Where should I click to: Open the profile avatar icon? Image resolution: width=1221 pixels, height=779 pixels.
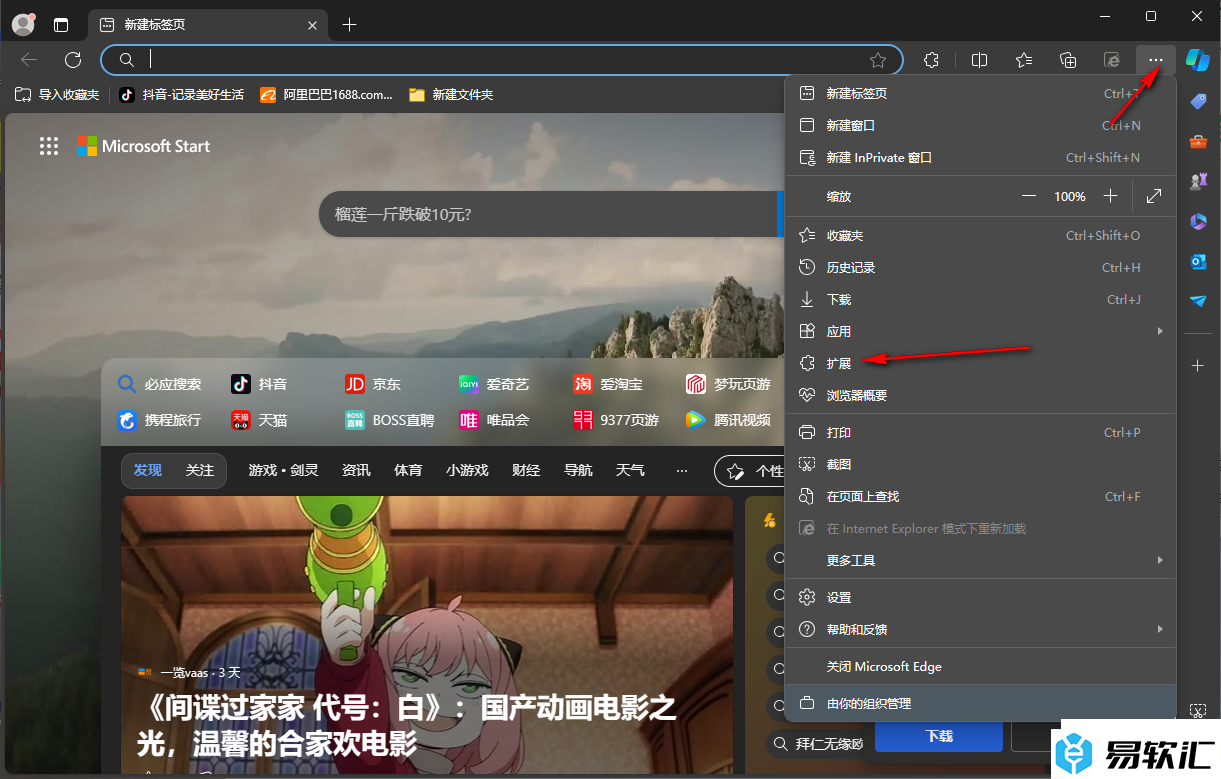(x=23, y=24)
